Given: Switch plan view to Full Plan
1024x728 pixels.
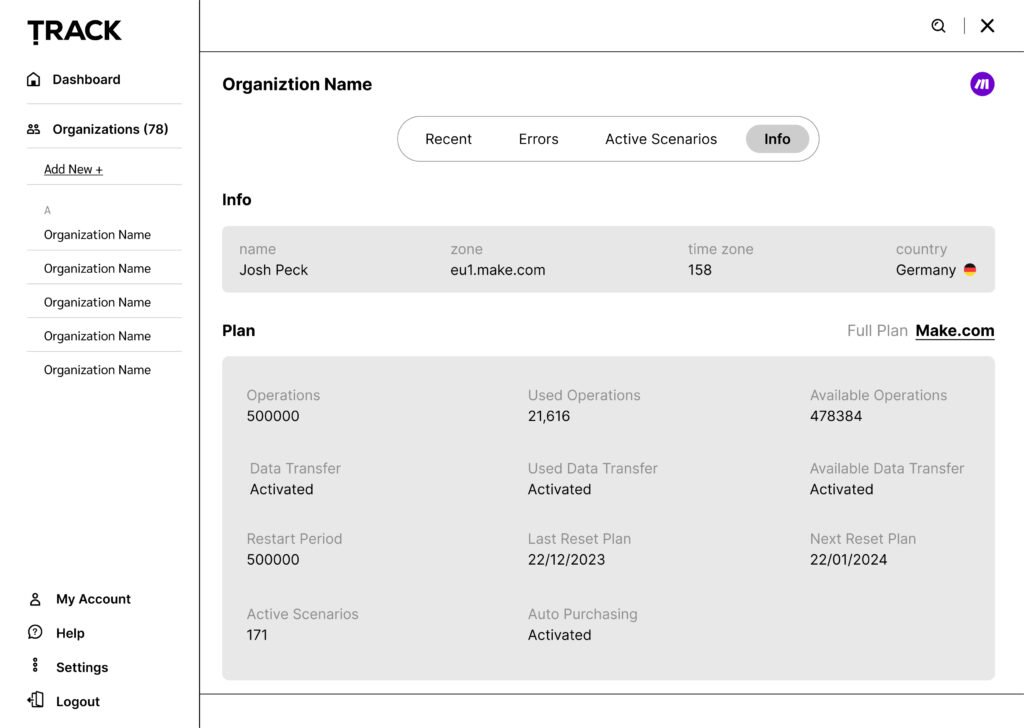Looking at the screenshot, I should tap(877, 331).
